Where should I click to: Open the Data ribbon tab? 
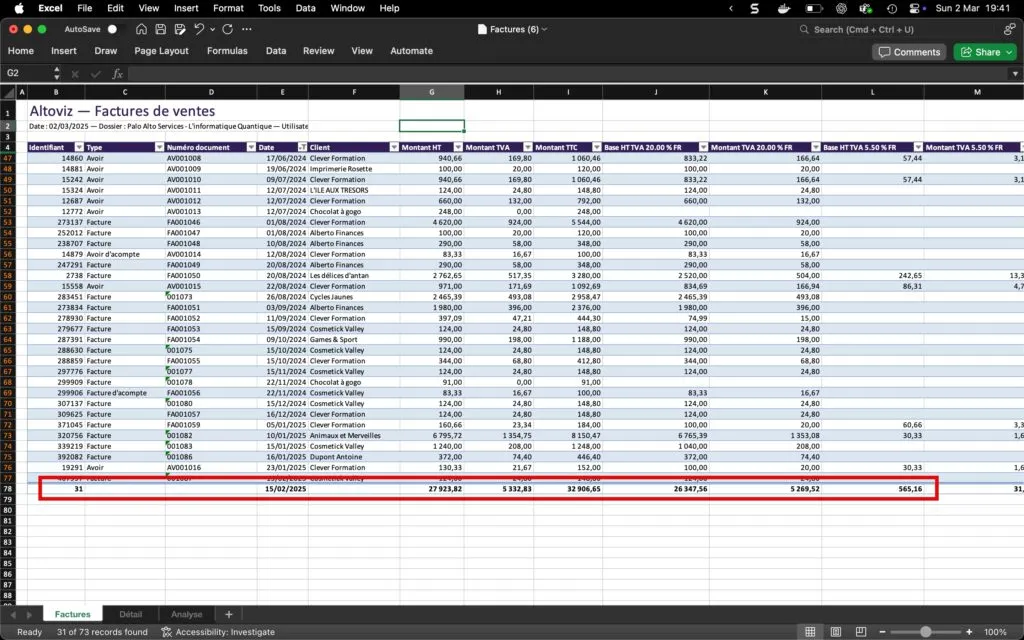pos(276,51)
